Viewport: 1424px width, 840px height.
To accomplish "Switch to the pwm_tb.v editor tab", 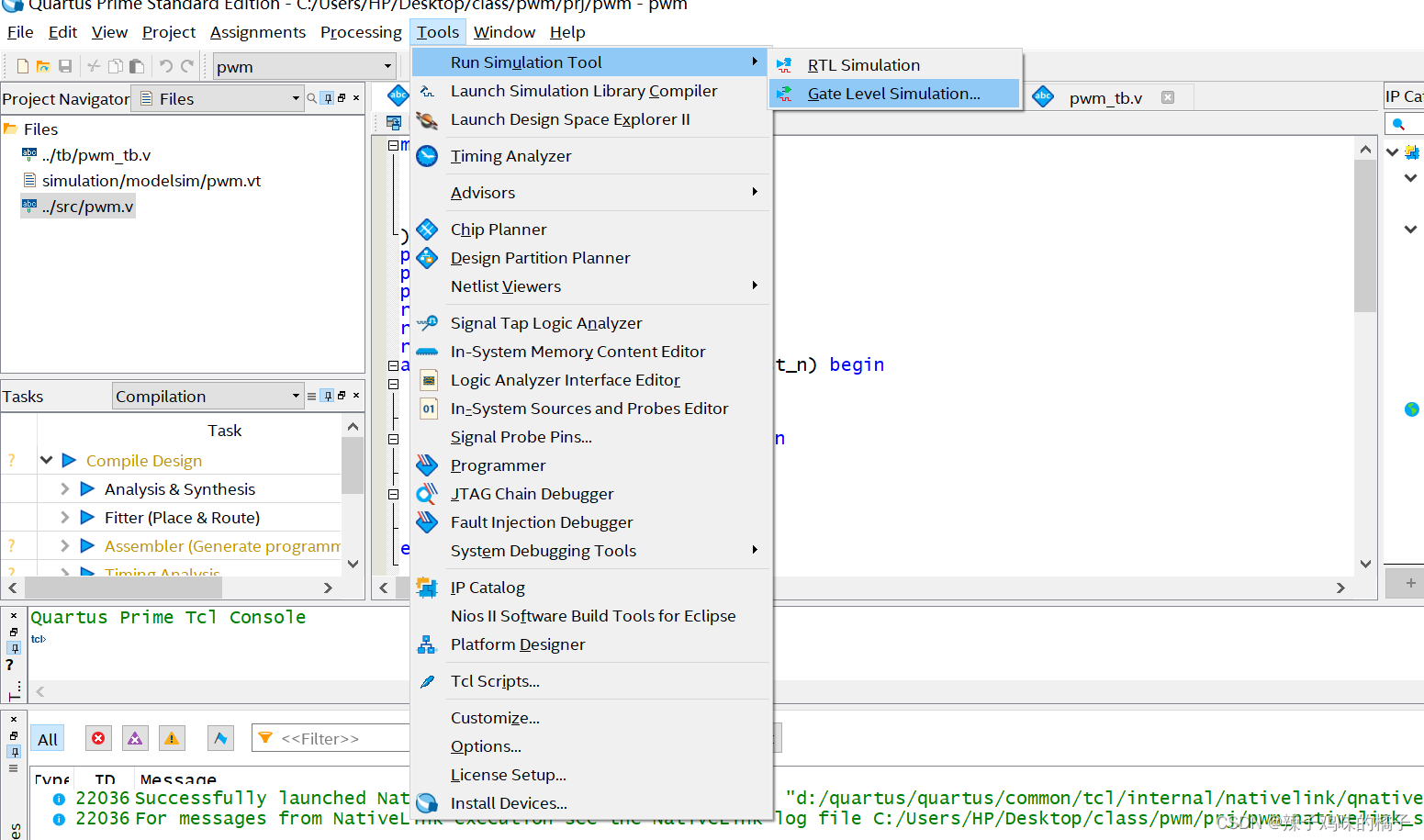I will (1105, 97).
